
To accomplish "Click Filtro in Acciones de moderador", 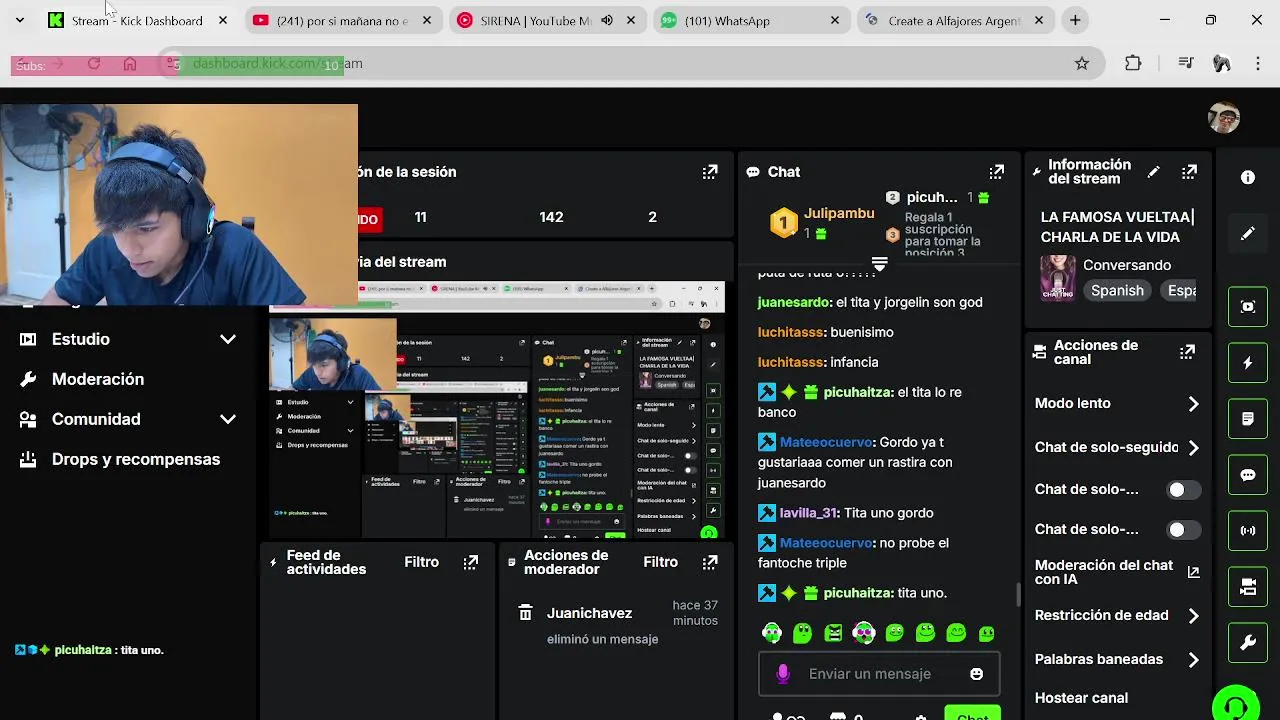I will click(661, 562).
